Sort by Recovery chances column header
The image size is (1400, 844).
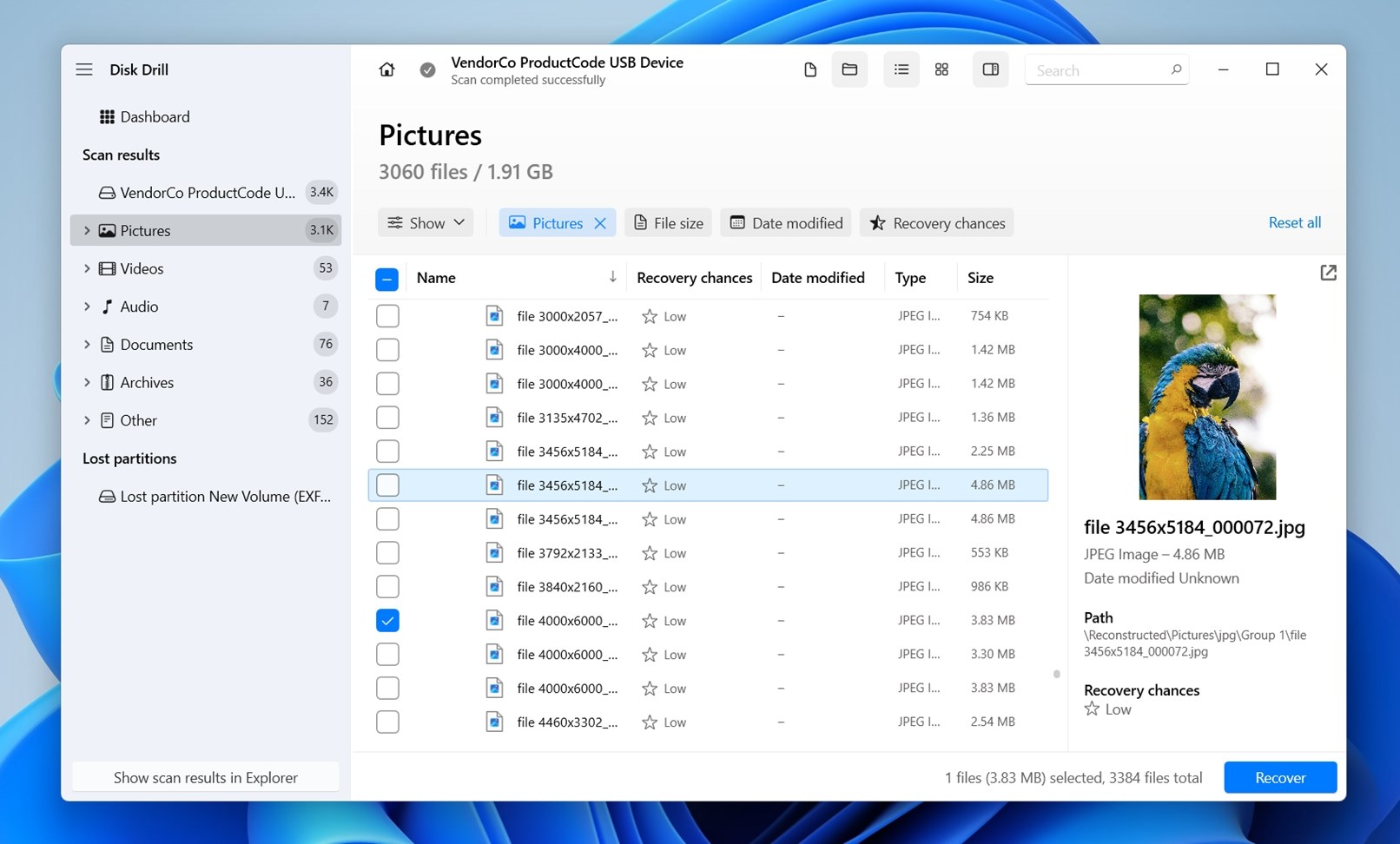coord(694,278)
